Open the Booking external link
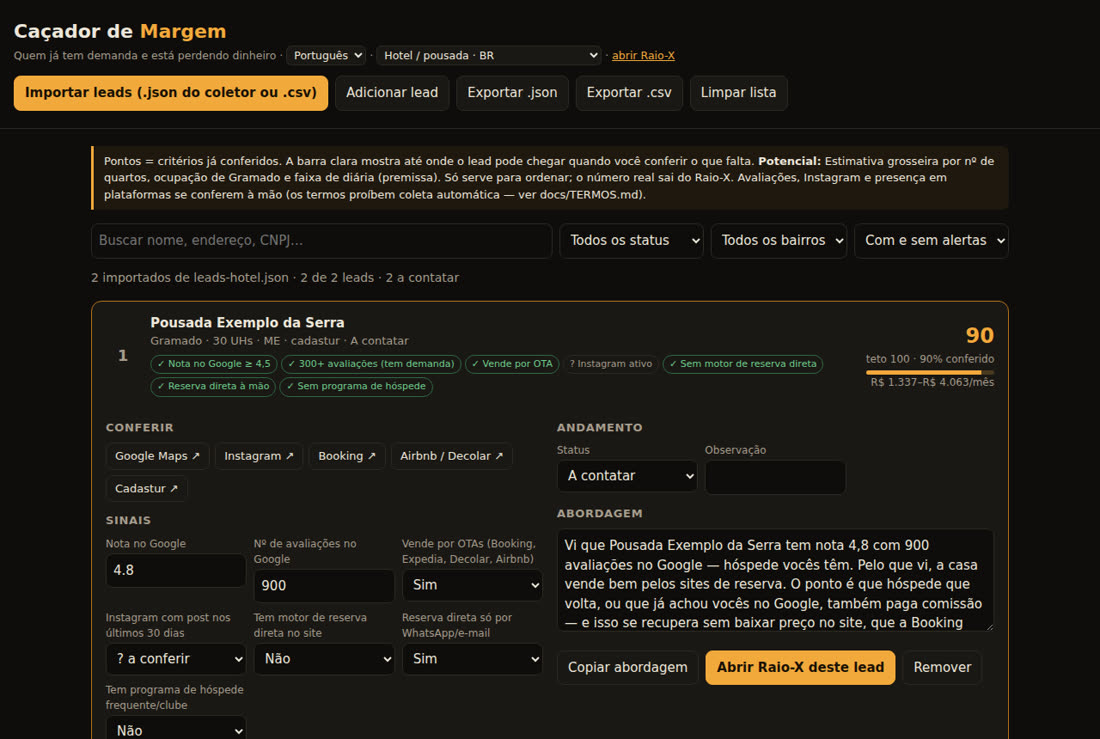This screenshot has width=1100, height=739. [x=347, y=456]
